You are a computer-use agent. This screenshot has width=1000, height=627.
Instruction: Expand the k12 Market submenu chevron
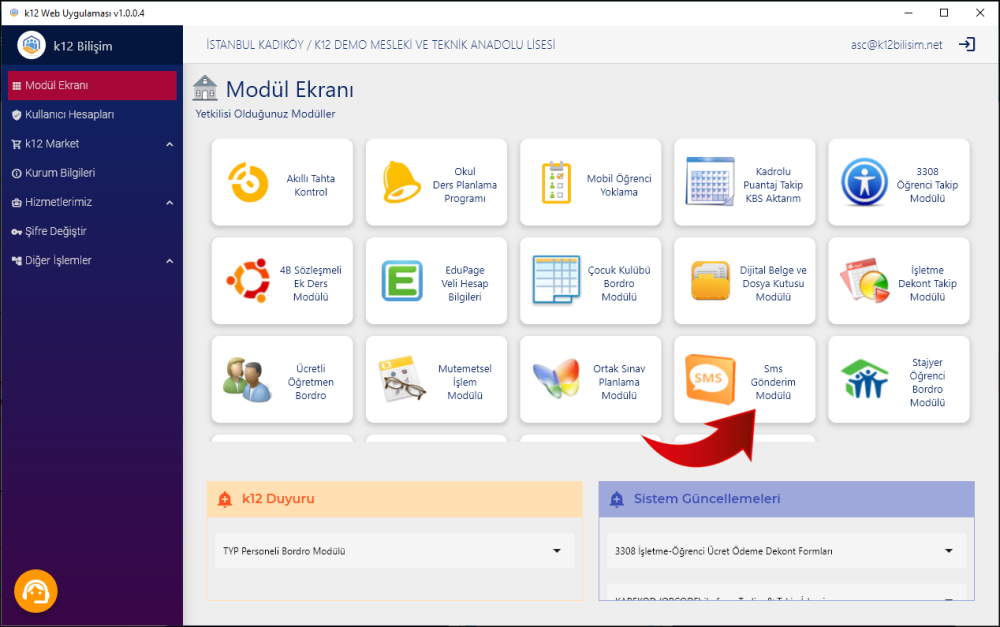pyautogui.click(x=170, y=144)
